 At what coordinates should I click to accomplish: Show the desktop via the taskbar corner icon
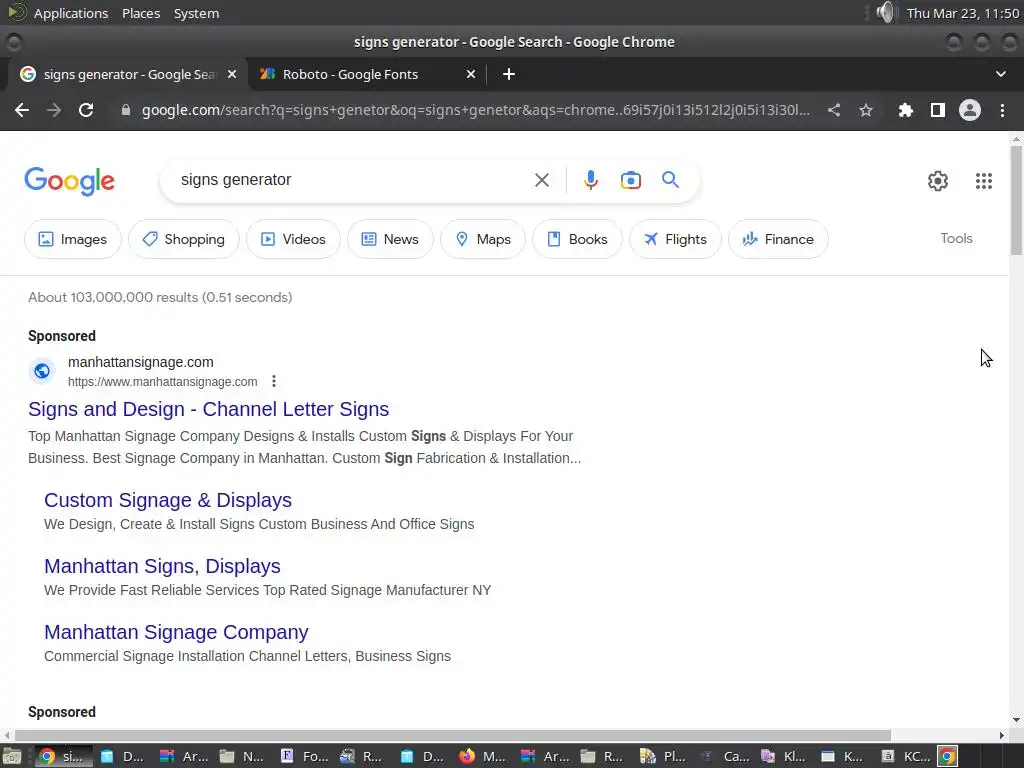point(11,756)
